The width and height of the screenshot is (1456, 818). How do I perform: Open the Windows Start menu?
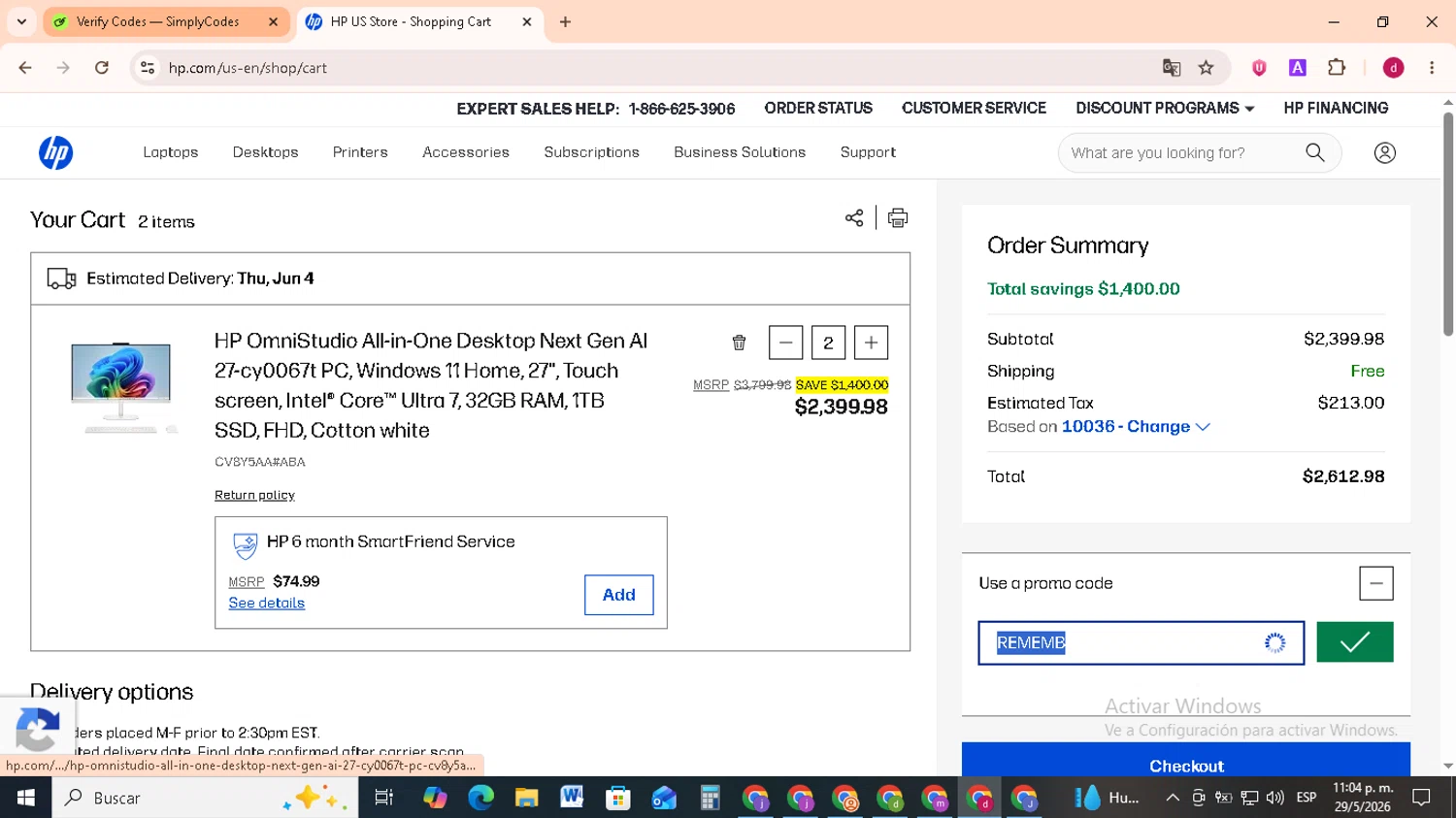[x=26, y=798]
